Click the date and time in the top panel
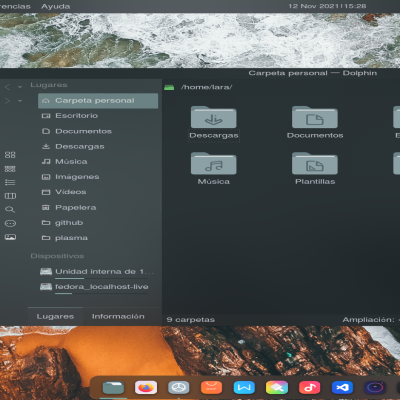This screenshot has width=400, height=400. (x=327, y=6)
